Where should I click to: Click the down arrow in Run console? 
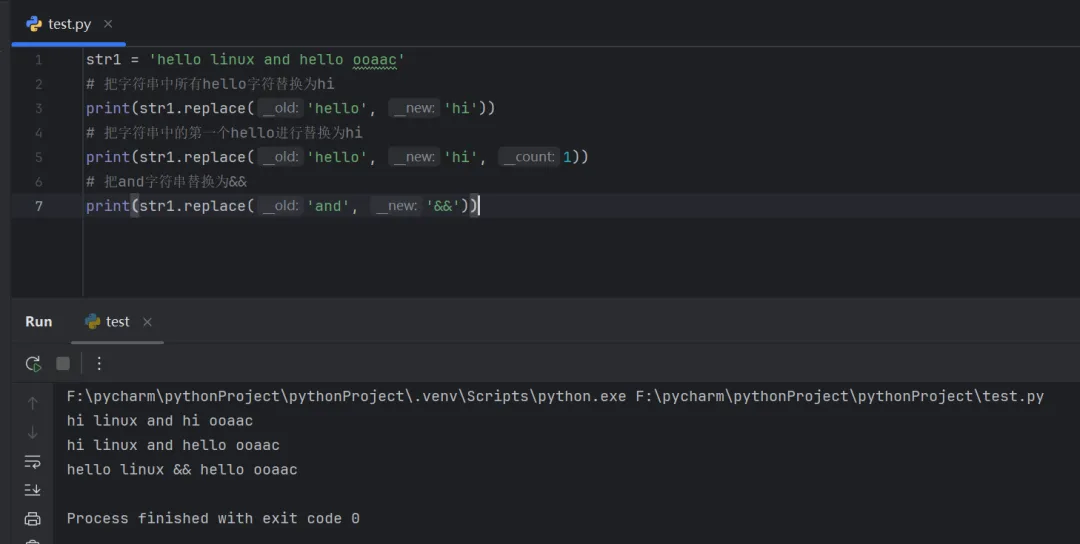coord(33,432)
